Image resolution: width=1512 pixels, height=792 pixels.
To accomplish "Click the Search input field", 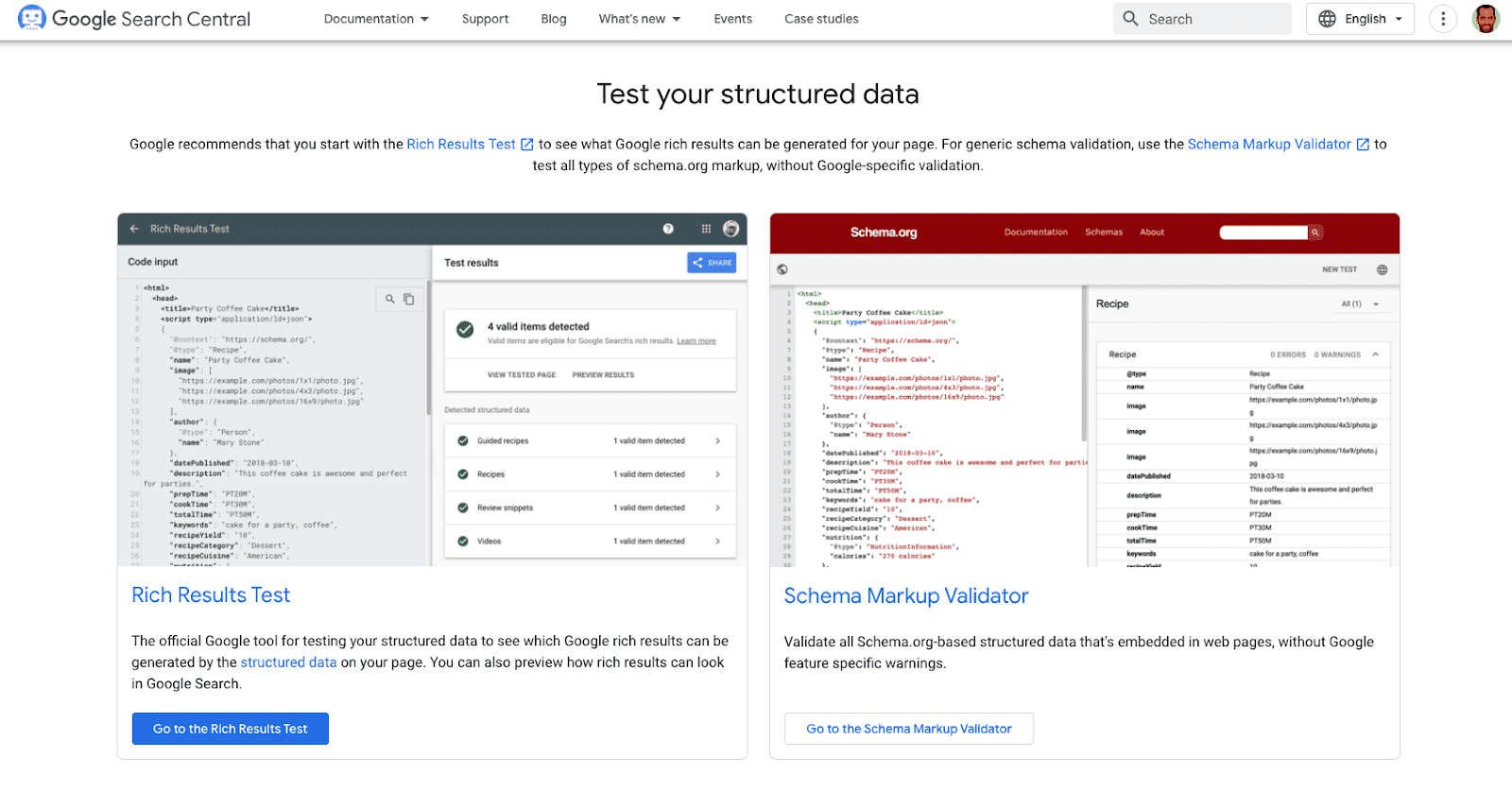I will pyautogui.click(x=1202, y=19).
